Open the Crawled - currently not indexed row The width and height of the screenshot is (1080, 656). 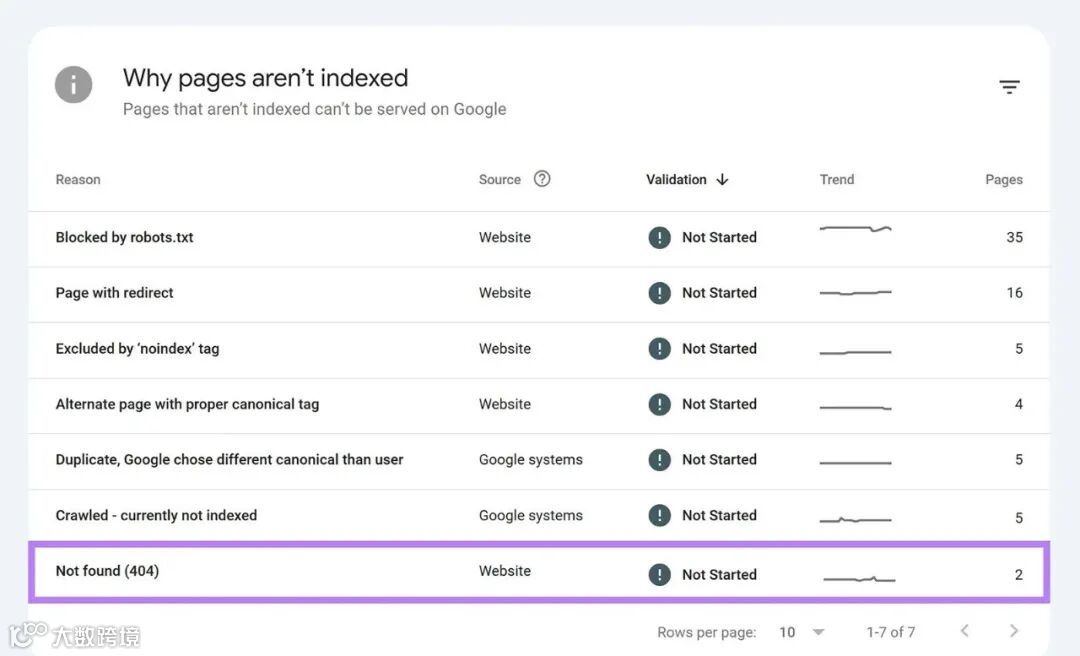point(156,515)
